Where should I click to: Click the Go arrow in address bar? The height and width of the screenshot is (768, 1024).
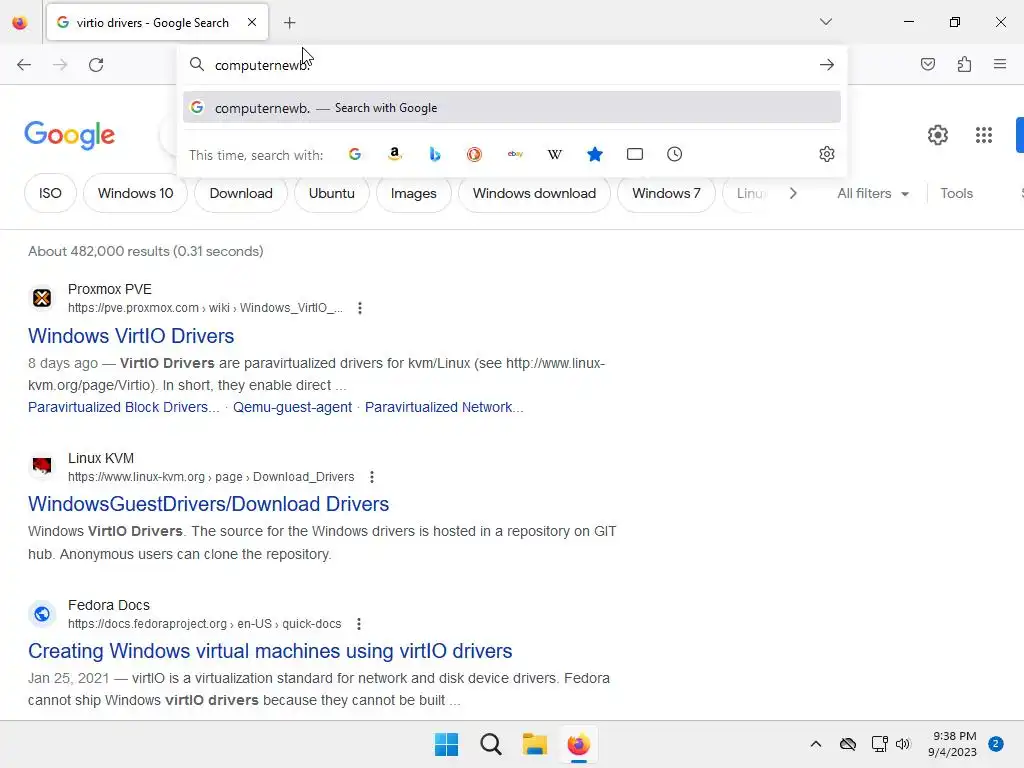coord(827,65)
